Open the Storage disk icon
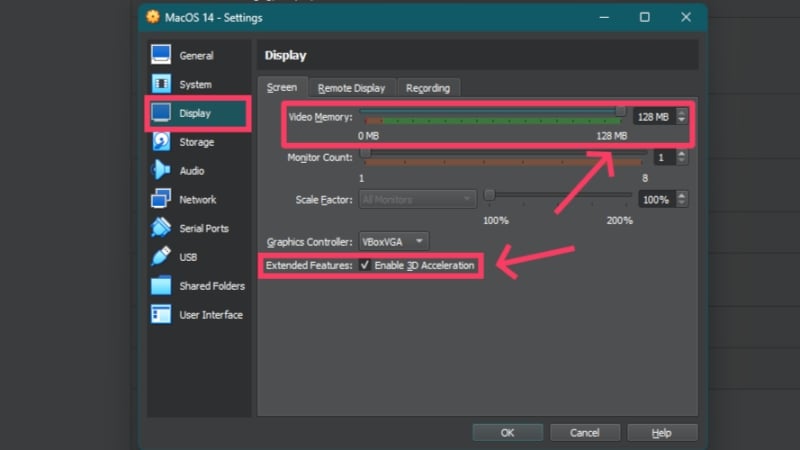This screenshot has height=450, width=800. 161,141
